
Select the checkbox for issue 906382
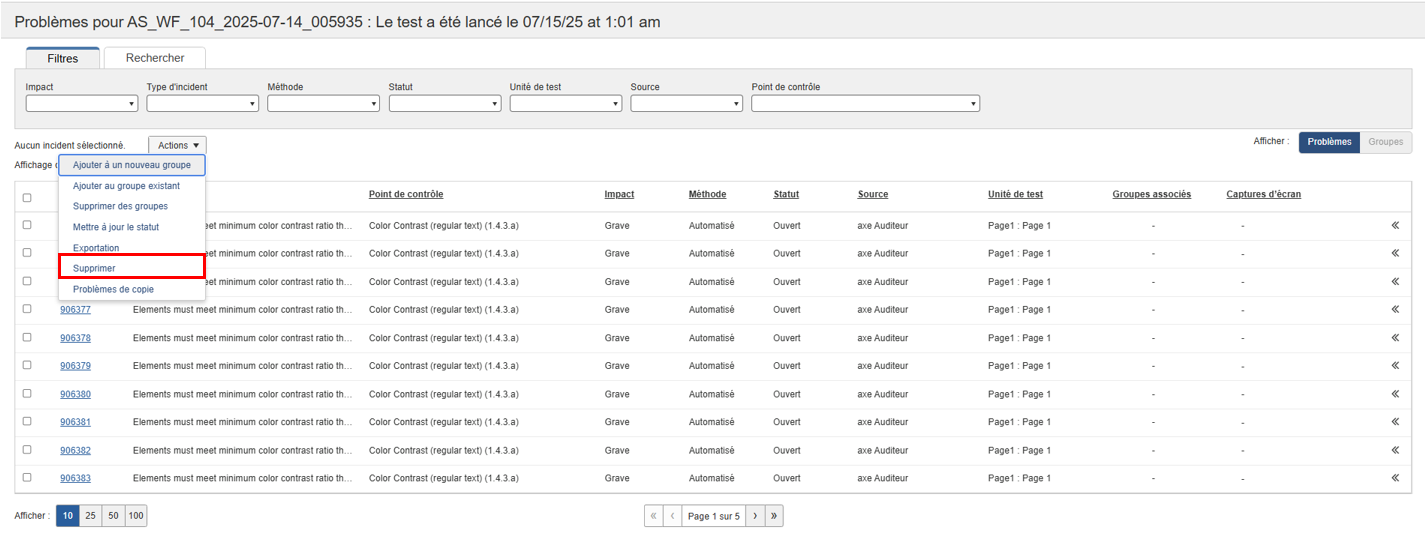click(27, 449)
